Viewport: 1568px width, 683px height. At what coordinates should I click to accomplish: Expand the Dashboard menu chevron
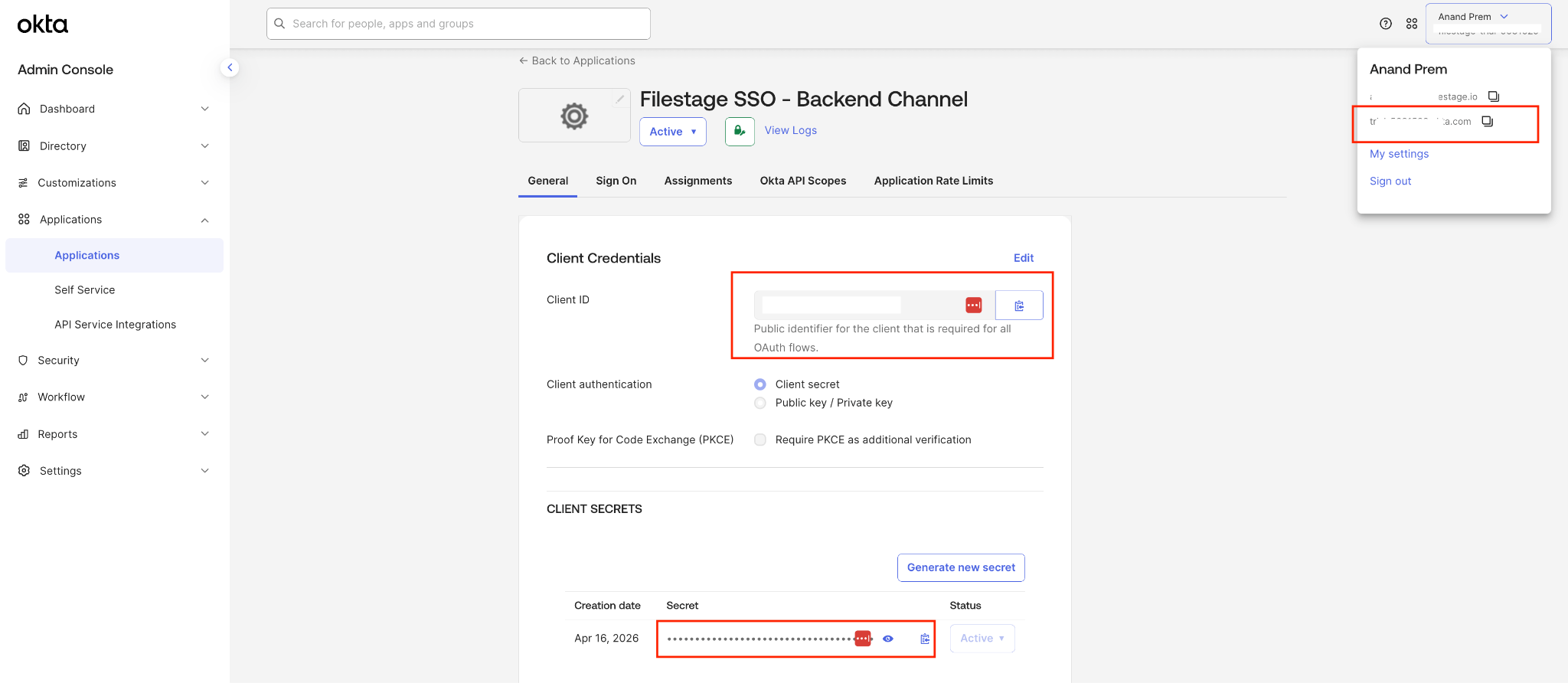(204, 109)
